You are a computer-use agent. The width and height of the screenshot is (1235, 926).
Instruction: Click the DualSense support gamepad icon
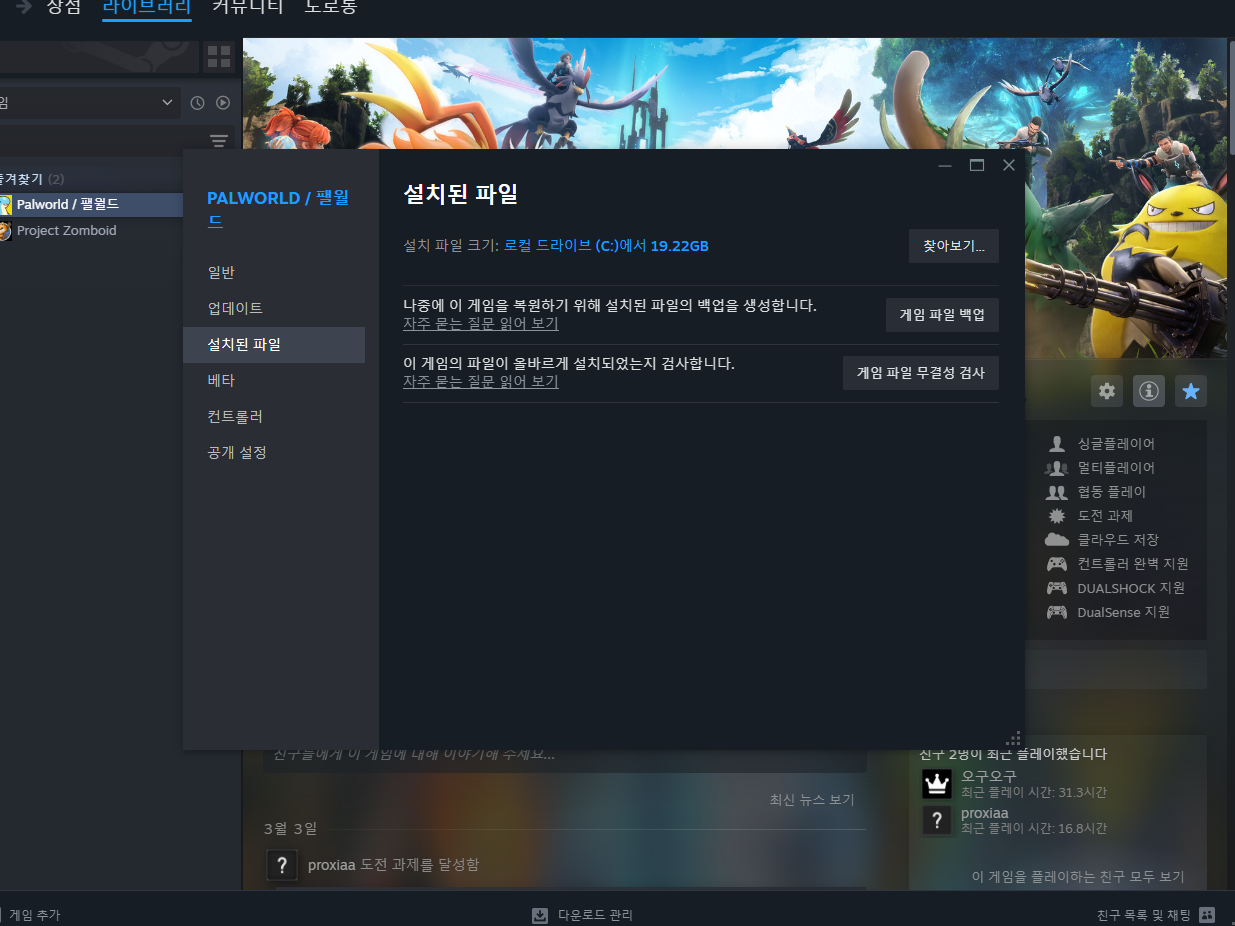[1057, 612]
